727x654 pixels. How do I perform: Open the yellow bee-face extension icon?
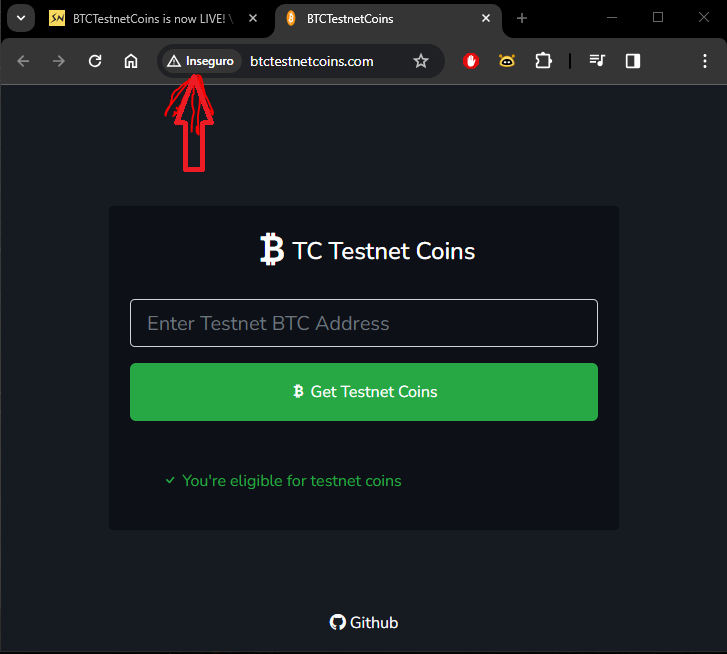tap(507, 61)
